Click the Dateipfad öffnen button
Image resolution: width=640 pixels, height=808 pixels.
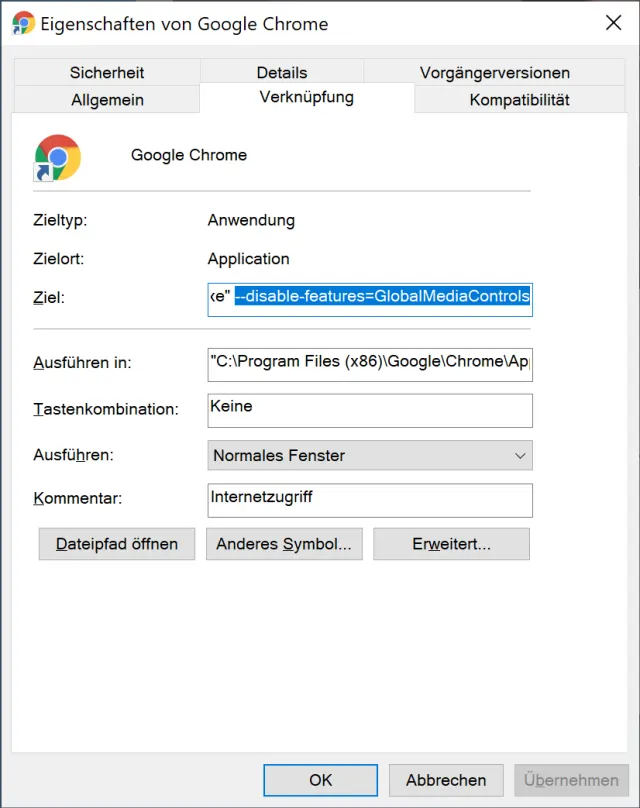point(117,544)
